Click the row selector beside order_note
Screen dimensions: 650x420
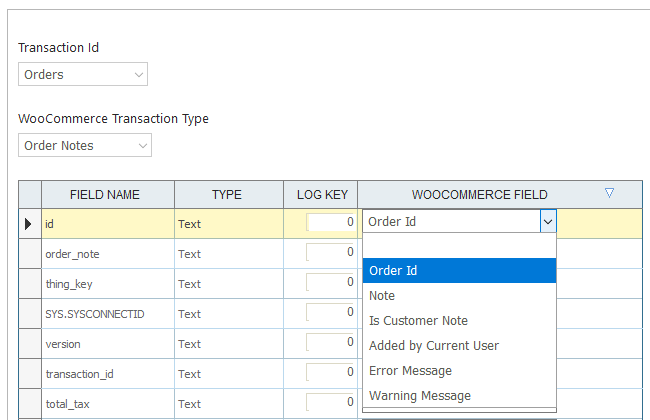[30, 254]
